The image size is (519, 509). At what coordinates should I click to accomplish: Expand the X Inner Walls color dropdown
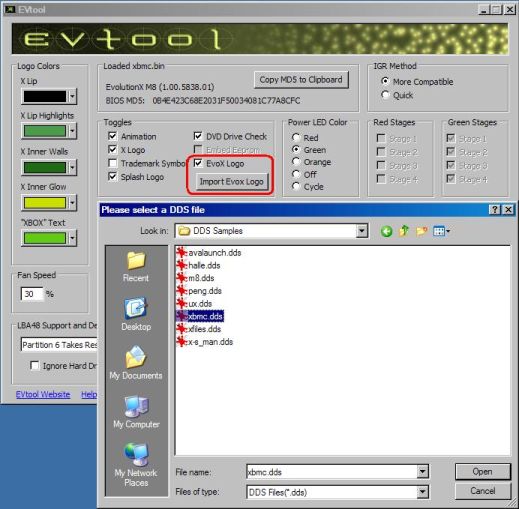(x=72, y=167)
